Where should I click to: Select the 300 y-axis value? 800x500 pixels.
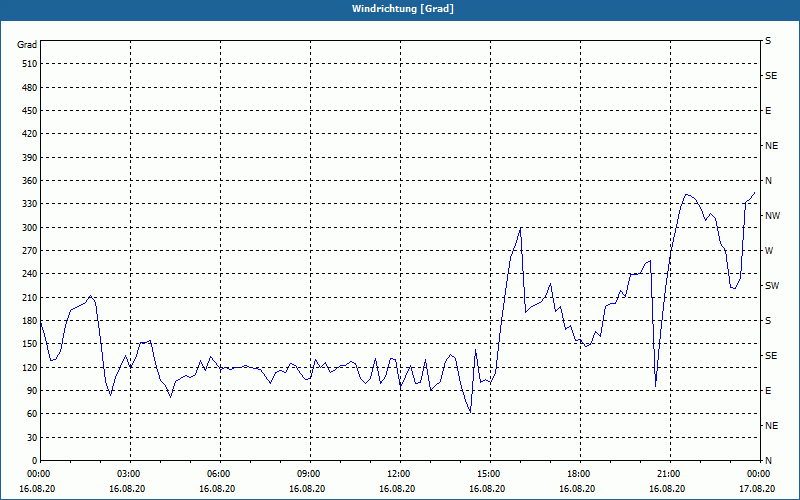point(30,228)
